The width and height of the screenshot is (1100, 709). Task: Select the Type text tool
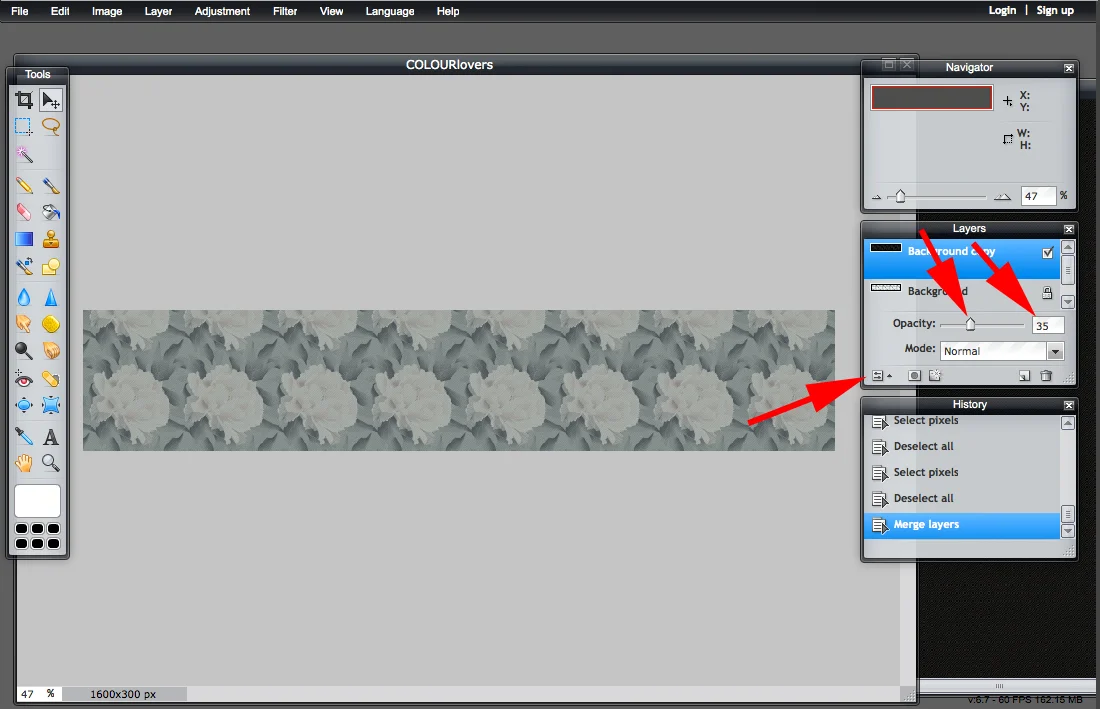[51, 437]
